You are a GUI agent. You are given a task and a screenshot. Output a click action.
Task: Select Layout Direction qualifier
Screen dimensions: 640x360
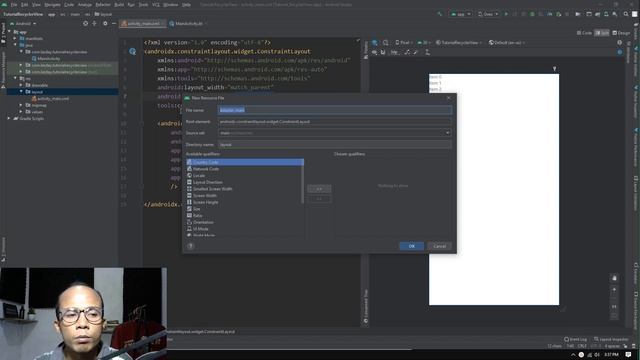pyautogui.click(x=245, y=182)
